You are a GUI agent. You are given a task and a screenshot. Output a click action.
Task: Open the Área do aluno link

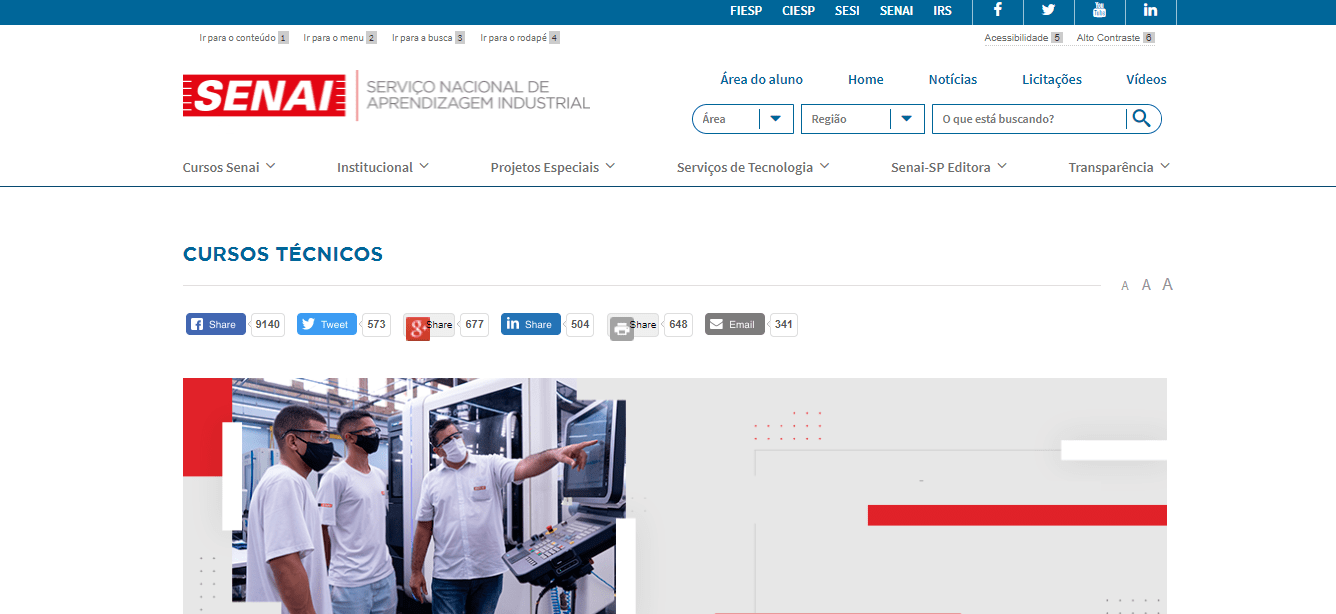[x=761, y=79]
